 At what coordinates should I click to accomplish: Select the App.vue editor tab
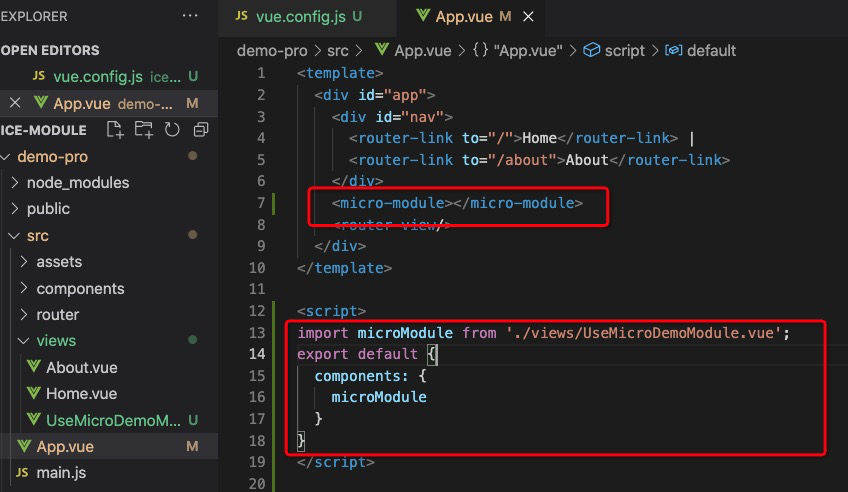point(469,17)
